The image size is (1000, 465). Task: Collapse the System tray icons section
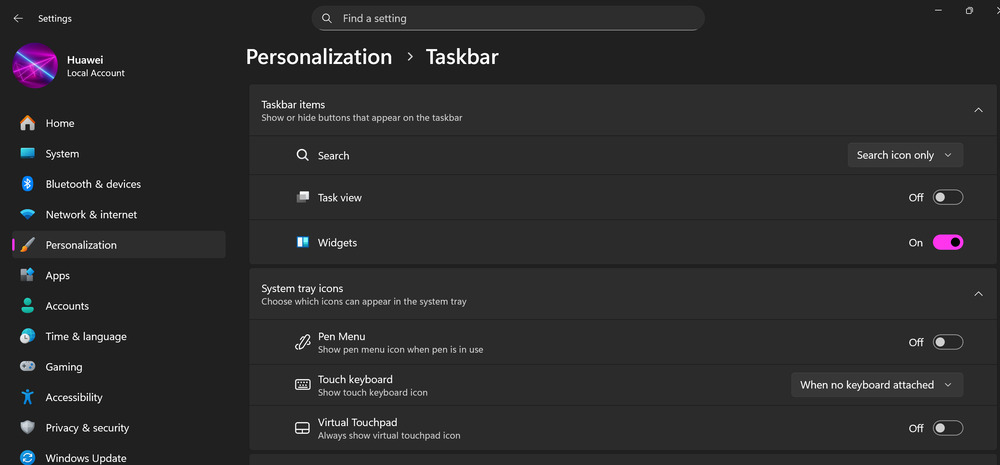point(978,294)
